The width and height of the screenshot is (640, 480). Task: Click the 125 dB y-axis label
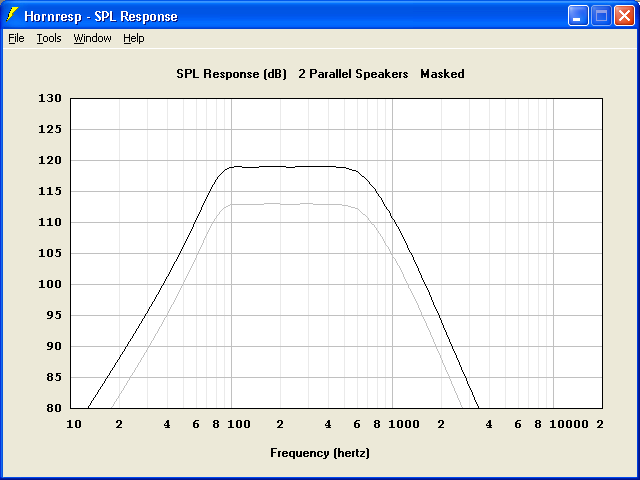click(x=50, y=129)
